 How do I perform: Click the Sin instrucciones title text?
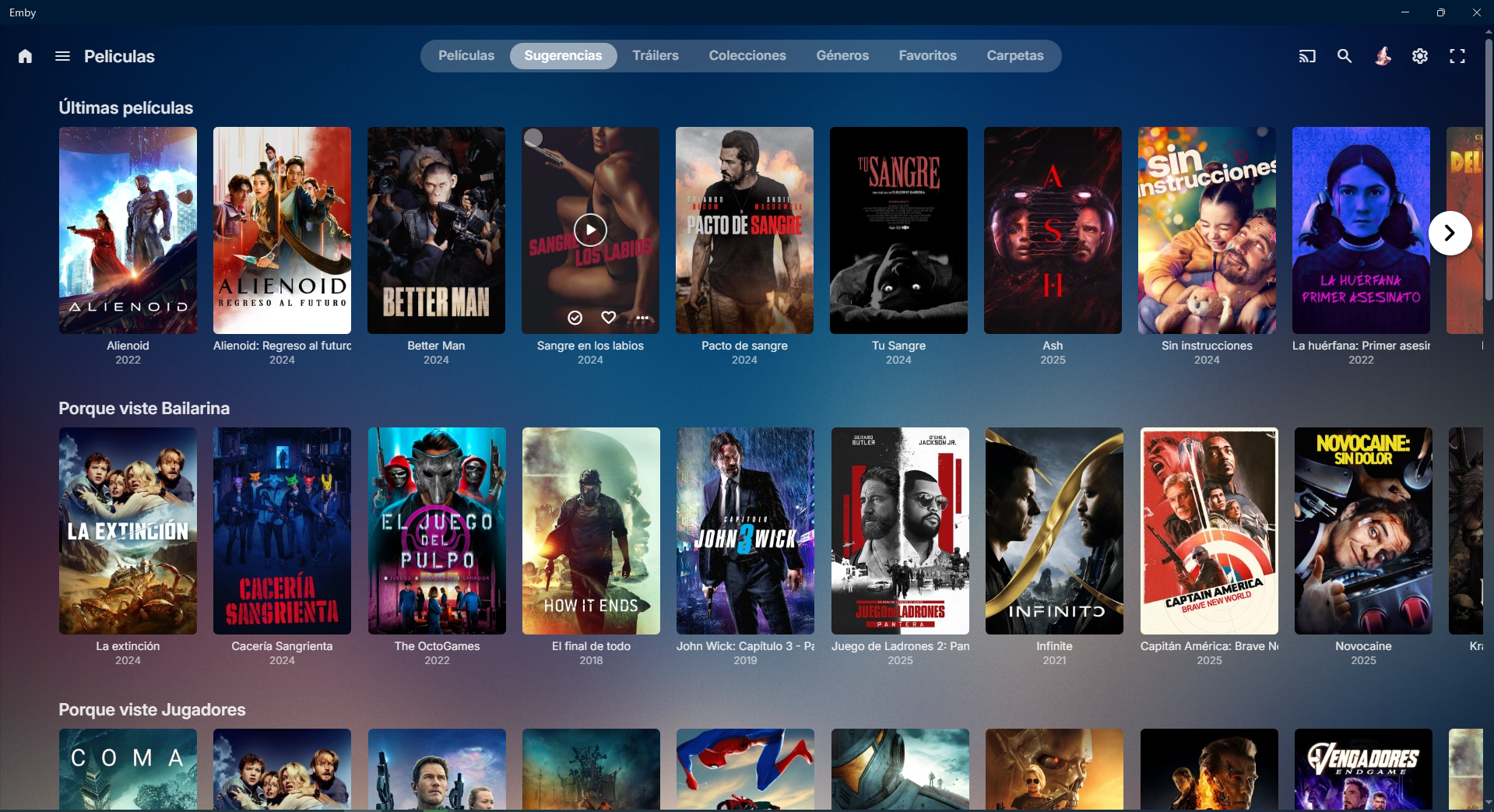coord(1207,346)
